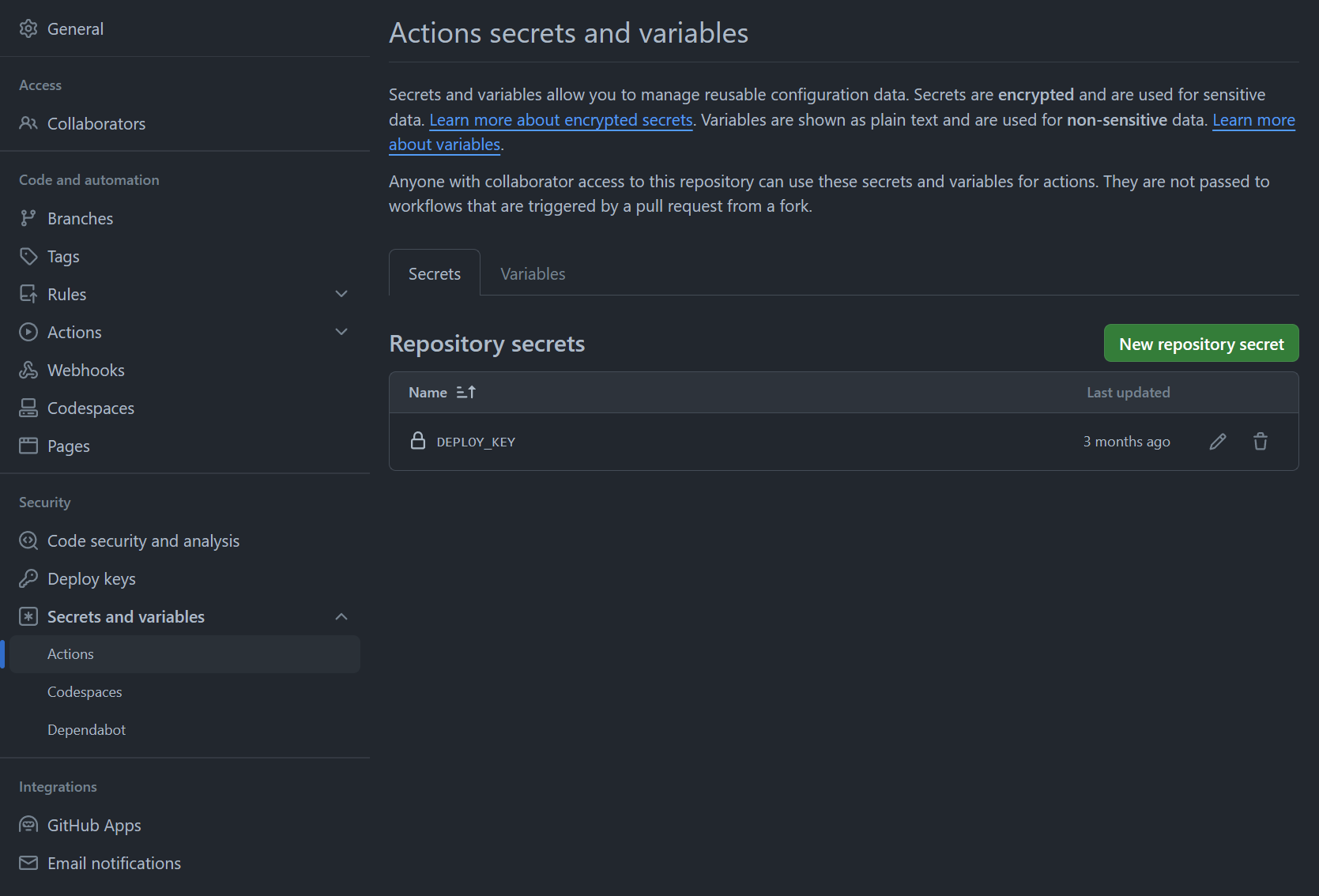Click the Codespaces monitor icon
Screen dimensions: 1319x896
(x=28, y=408)
